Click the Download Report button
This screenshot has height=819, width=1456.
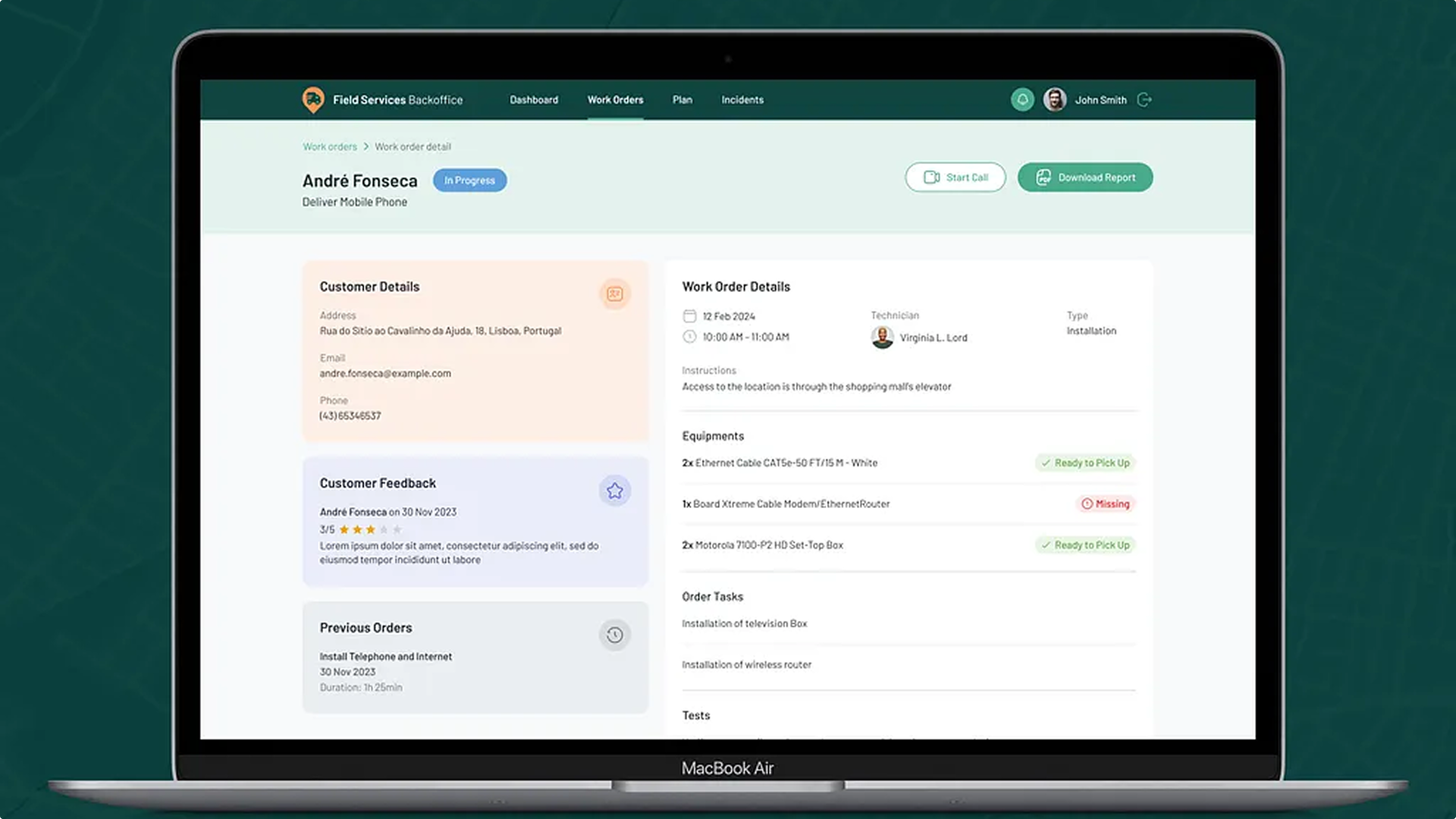[1085, 177]
